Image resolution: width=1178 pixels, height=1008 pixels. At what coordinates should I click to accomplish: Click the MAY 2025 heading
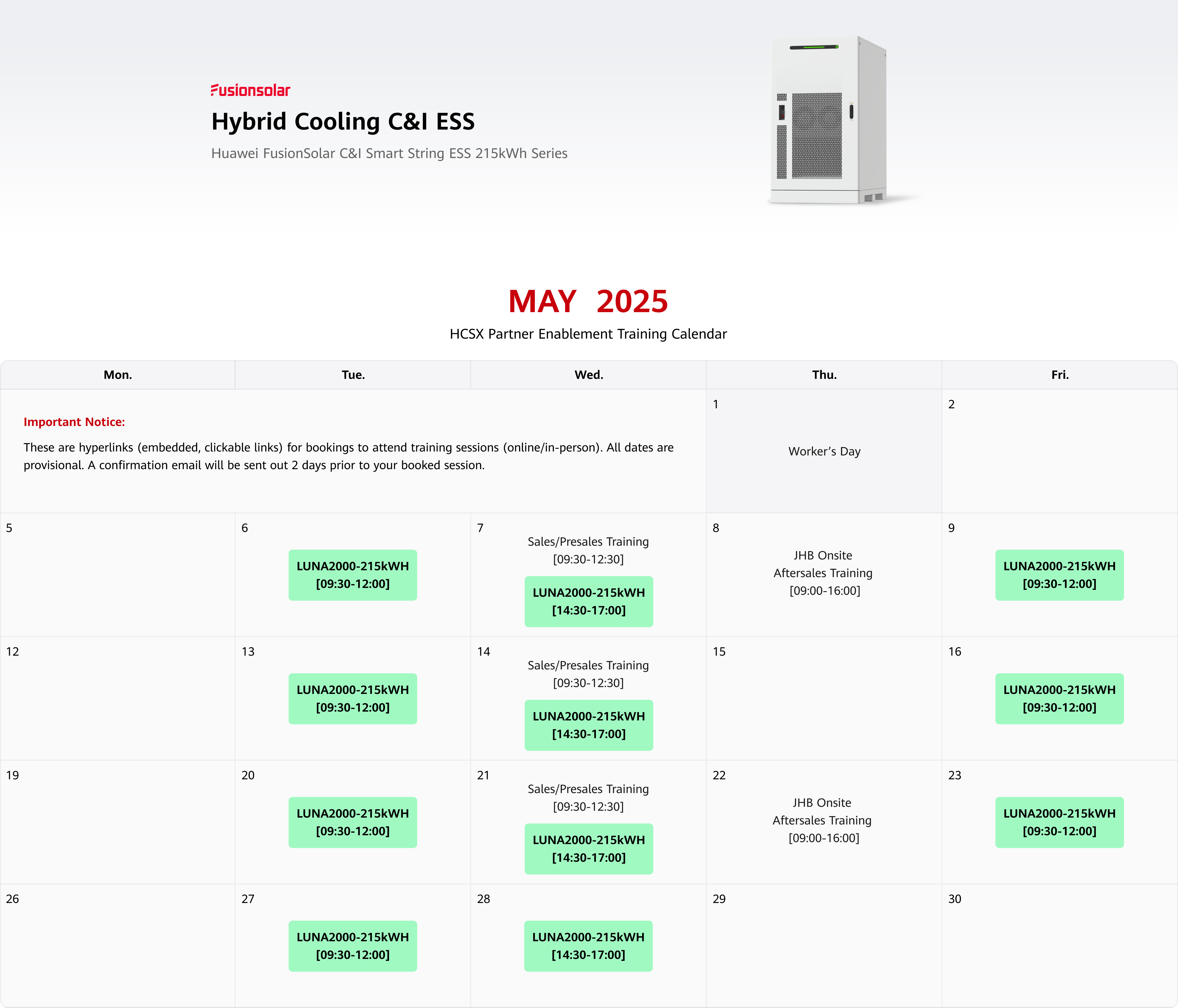(x=589, y=301)
